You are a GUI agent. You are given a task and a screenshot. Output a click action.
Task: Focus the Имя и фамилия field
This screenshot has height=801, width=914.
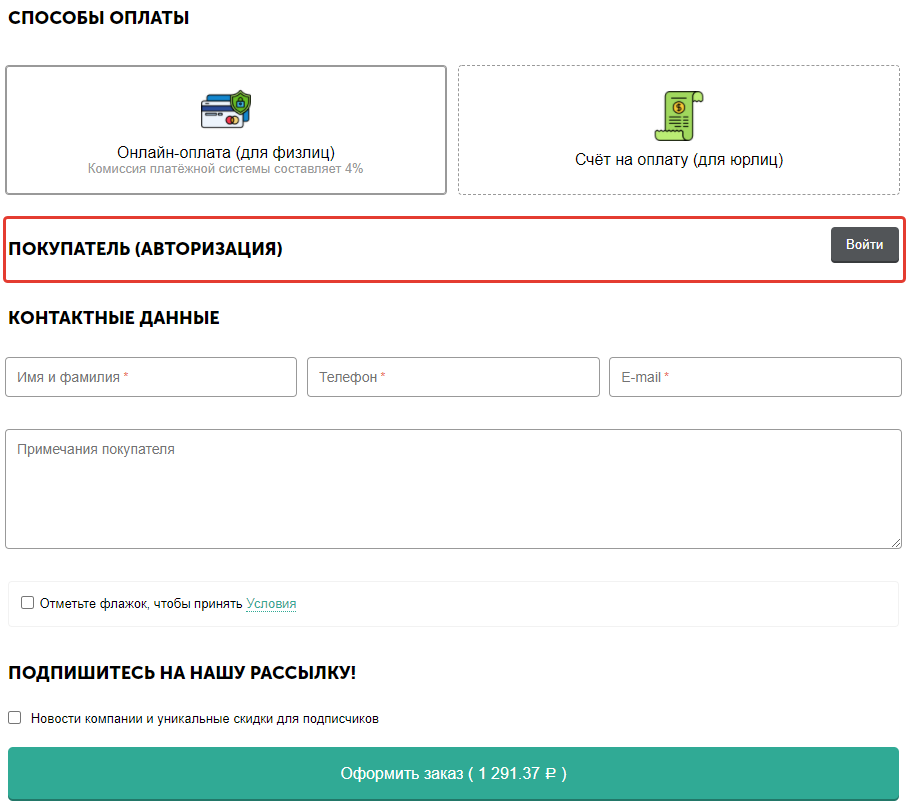point(151,377)
